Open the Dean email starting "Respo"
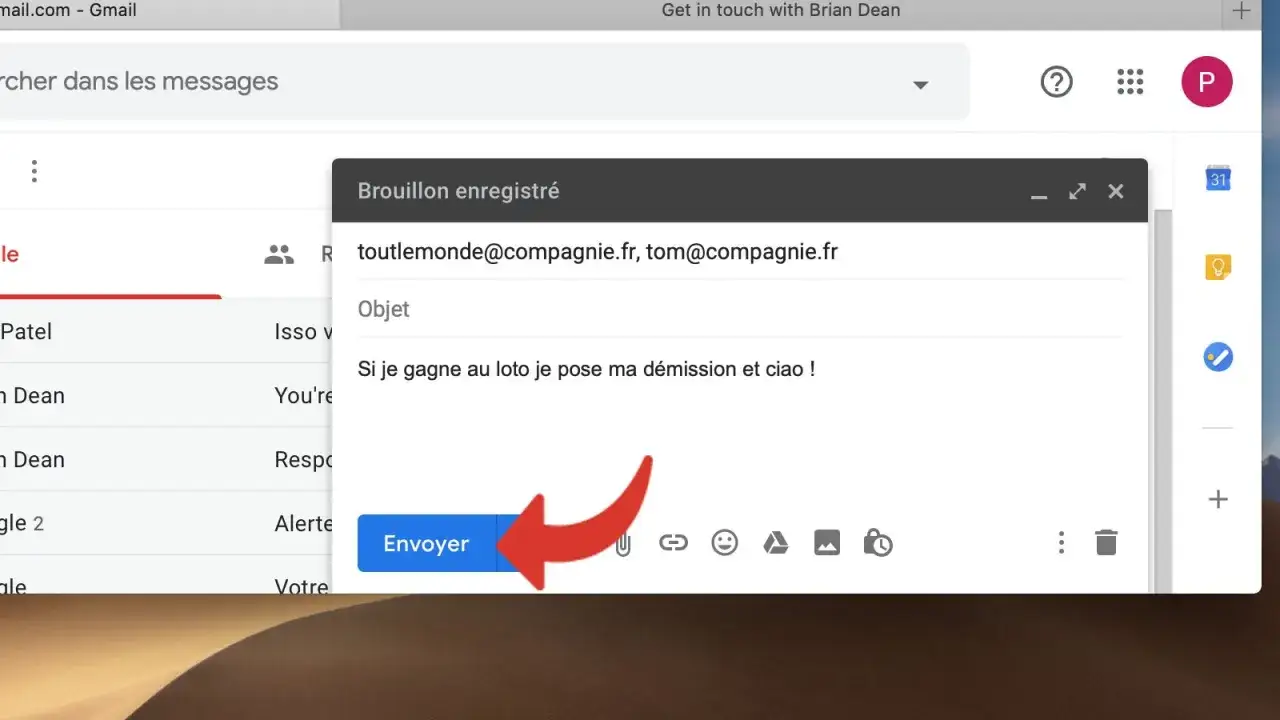 click(166, 459)
